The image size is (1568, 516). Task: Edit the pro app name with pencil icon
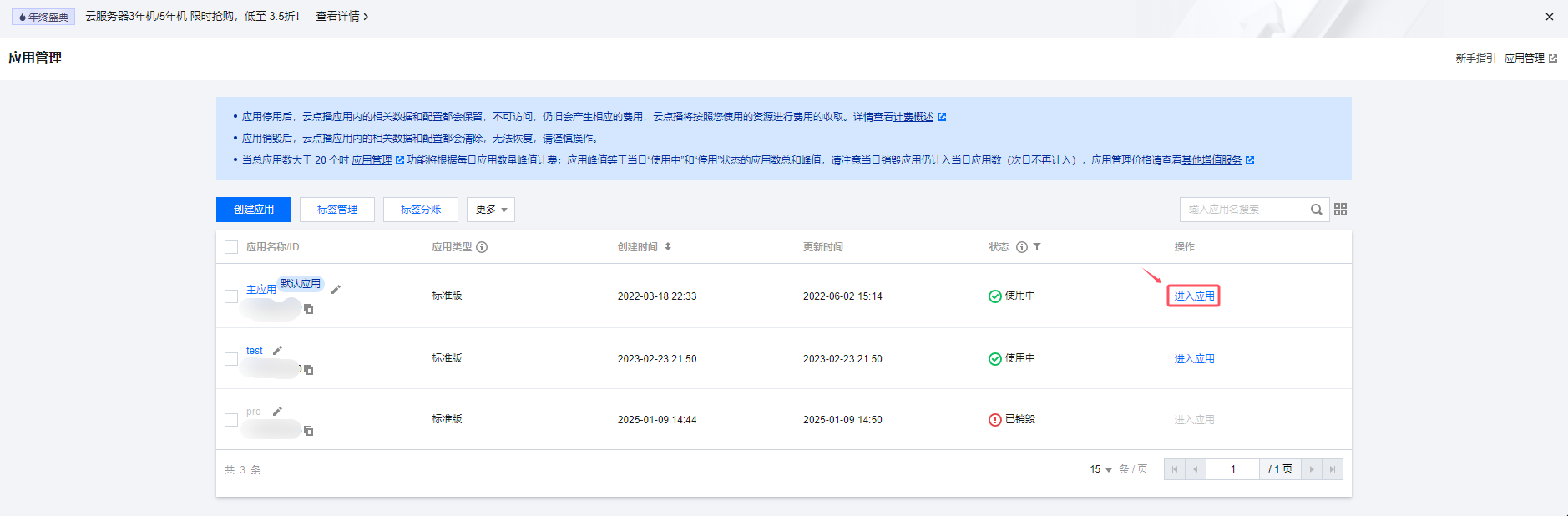277,412
